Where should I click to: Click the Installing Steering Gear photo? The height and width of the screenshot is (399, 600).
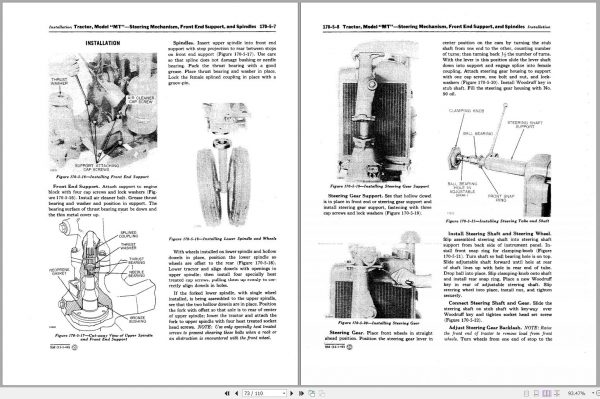point(379,275)
